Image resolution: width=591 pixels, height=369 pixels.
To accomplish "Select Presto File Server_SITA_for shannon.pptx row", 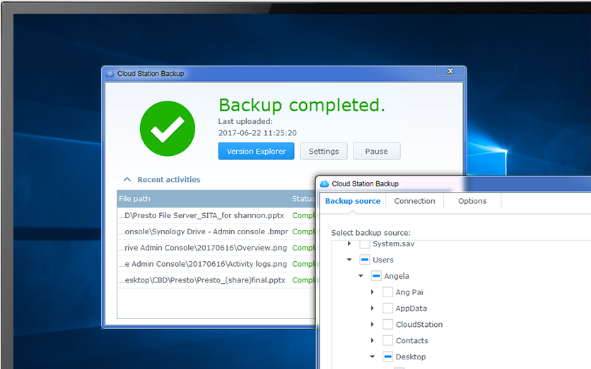I will (x=217, y=215).
